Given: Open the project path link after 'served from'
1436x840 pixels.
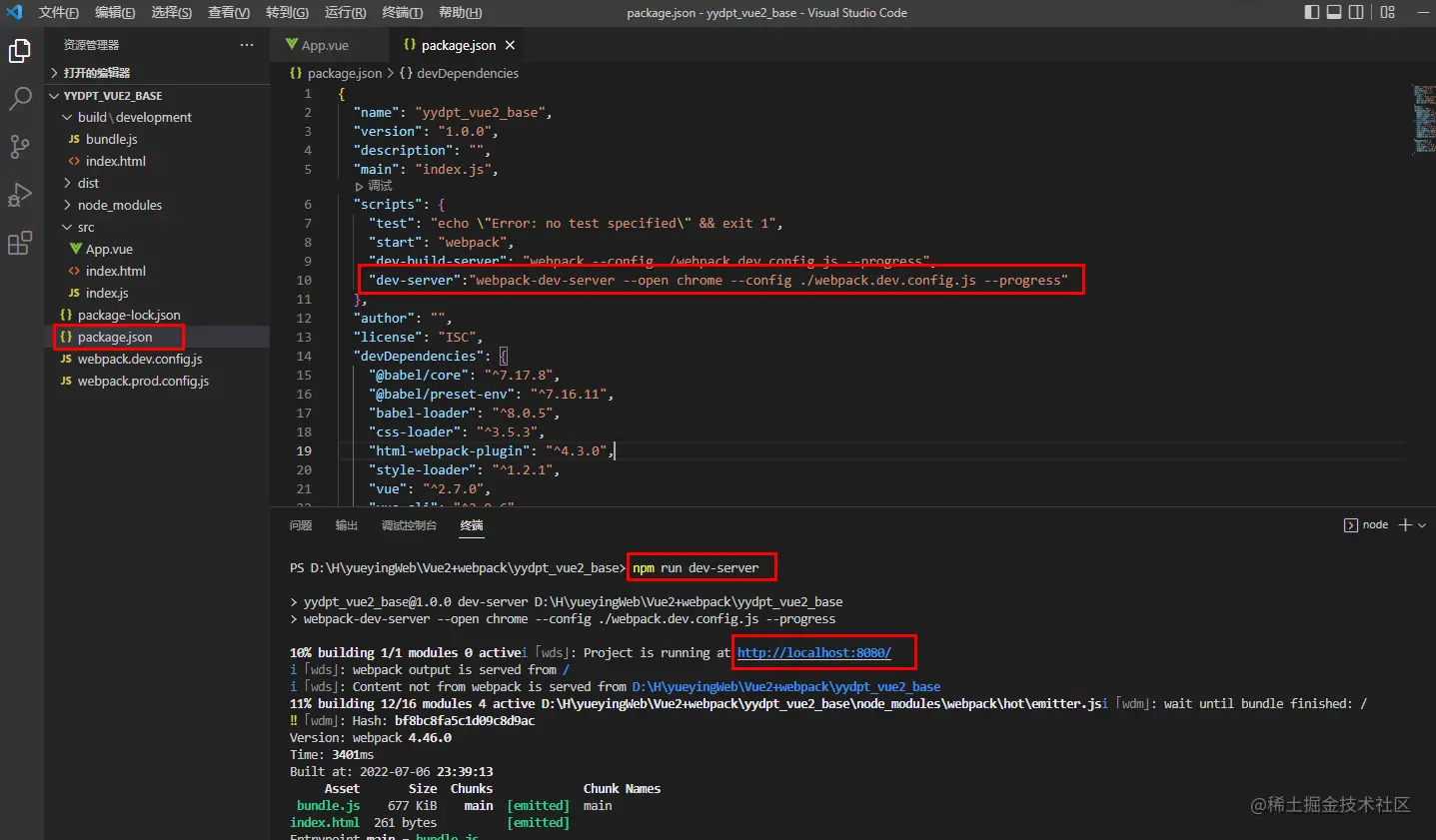Looking at the screenshot, I should coord(786,686).
